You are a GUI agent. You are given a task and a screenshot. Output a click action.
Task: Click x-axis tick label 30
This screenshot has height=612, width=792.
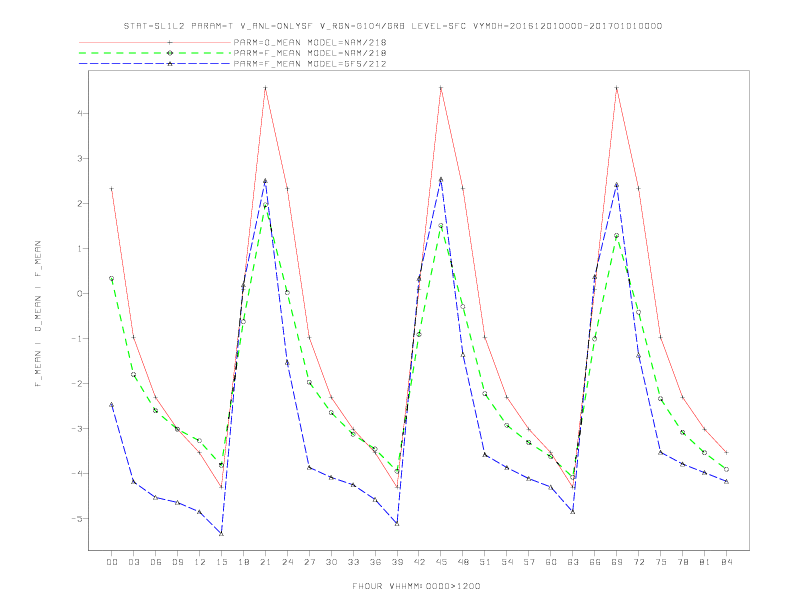coord(331,562)
